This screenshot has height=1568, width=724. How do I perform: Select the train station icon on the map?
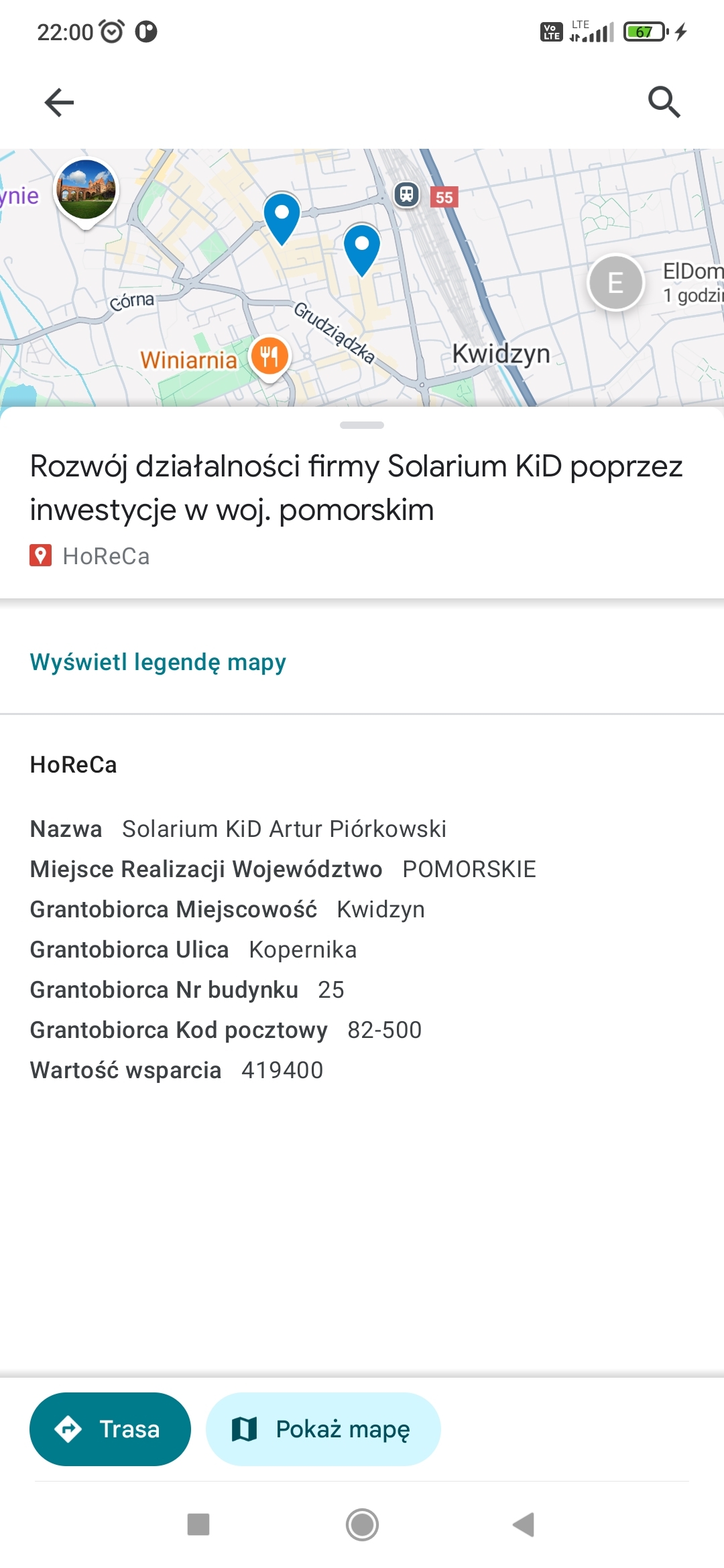[406, 194]
